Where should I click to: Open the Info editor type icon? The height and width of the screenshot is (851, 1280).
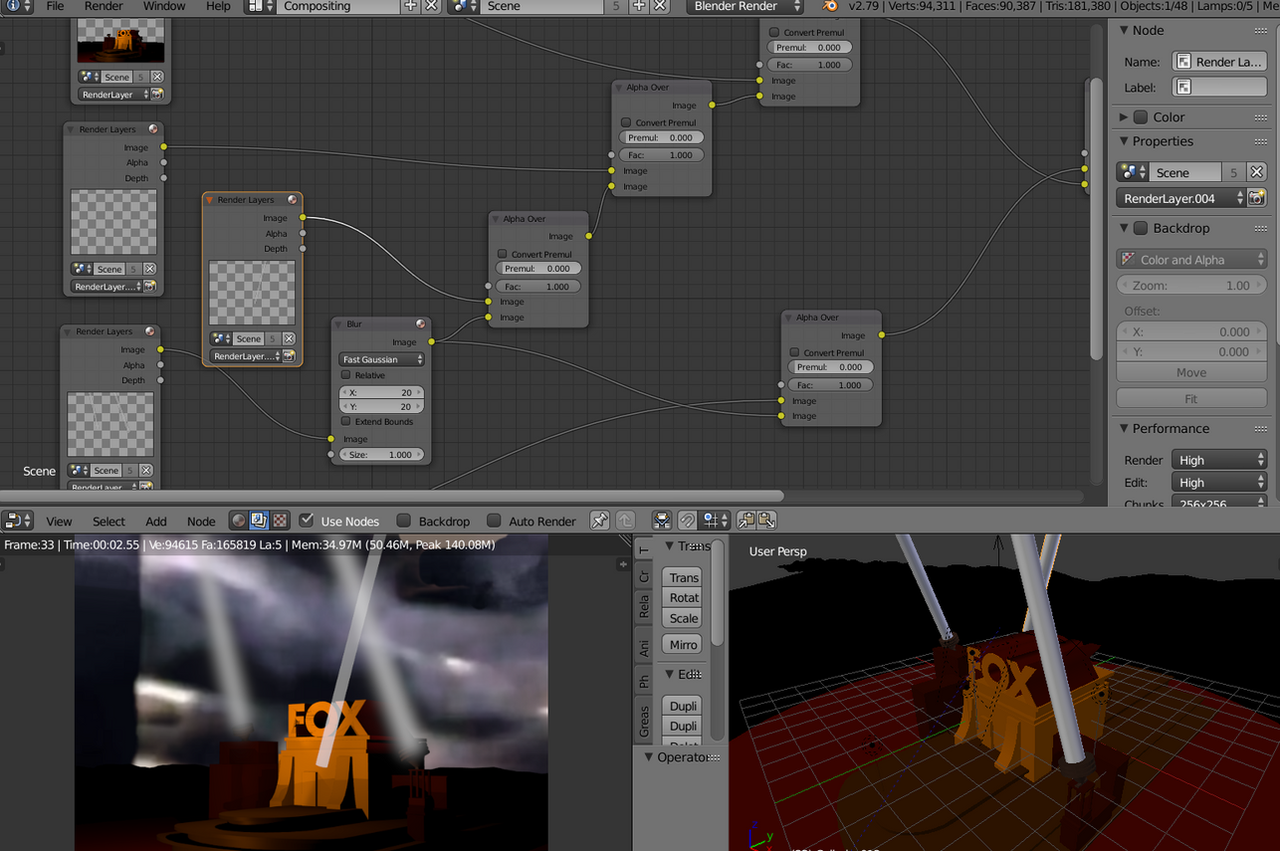[18, 6]
